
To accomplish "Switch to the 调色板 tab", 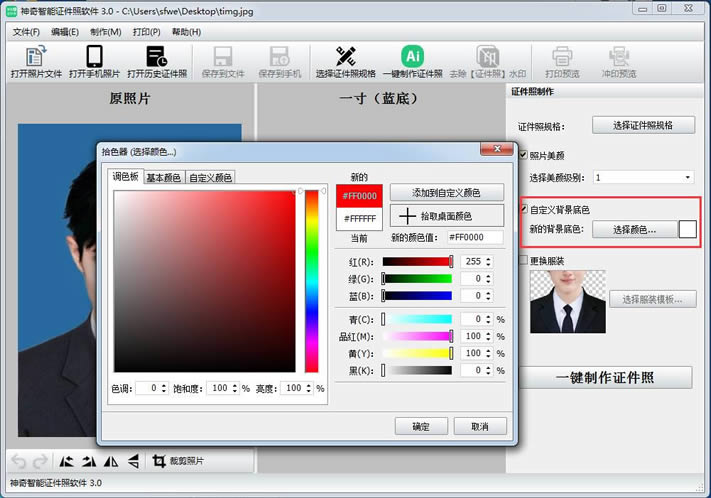I will [126, 176].
